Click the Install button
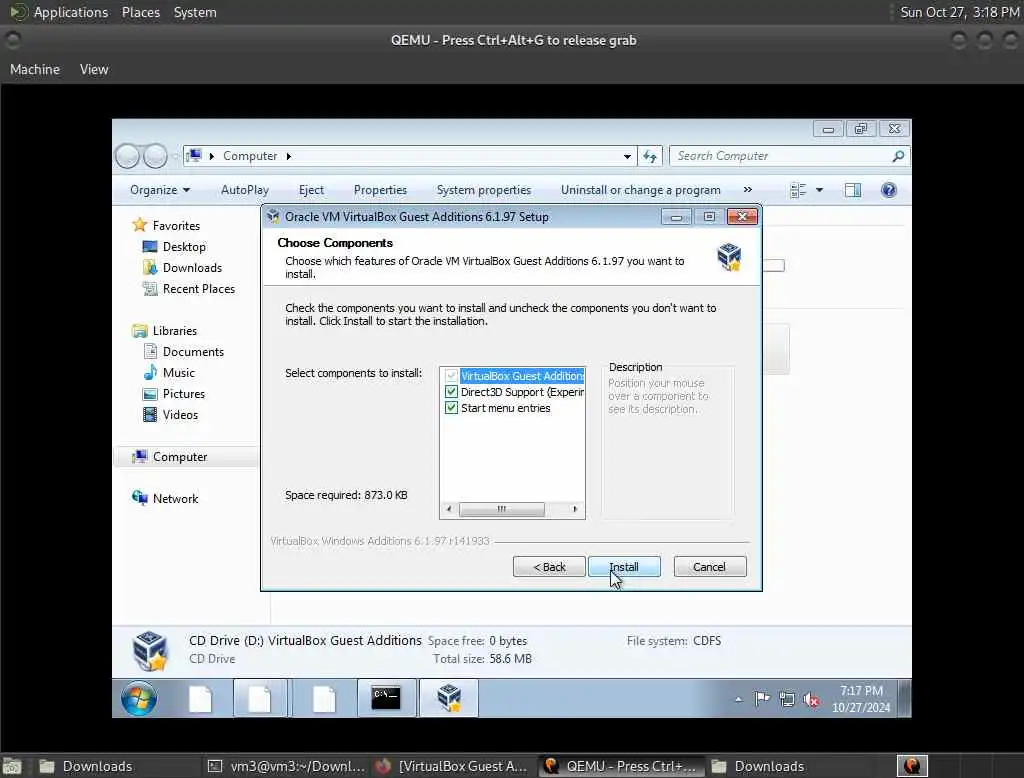The height and width of the screenshot is (778, 1024). 624,566
